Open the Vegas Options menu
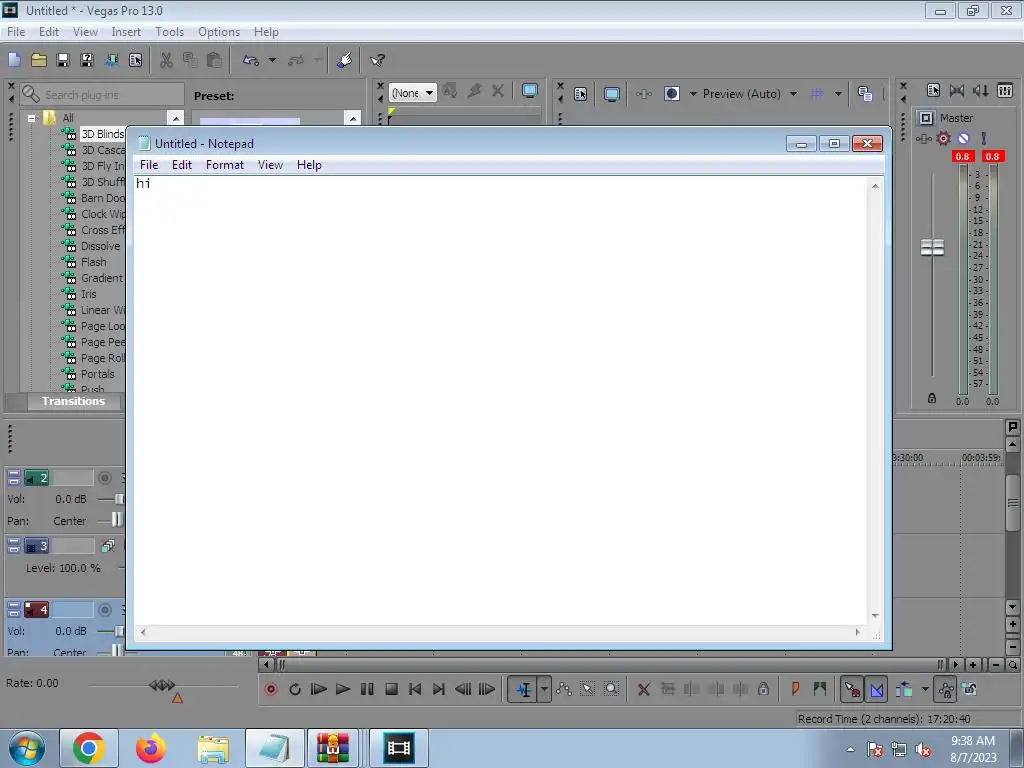The width and height of the screenshot is (1024, 768). (x=219, y=32)
